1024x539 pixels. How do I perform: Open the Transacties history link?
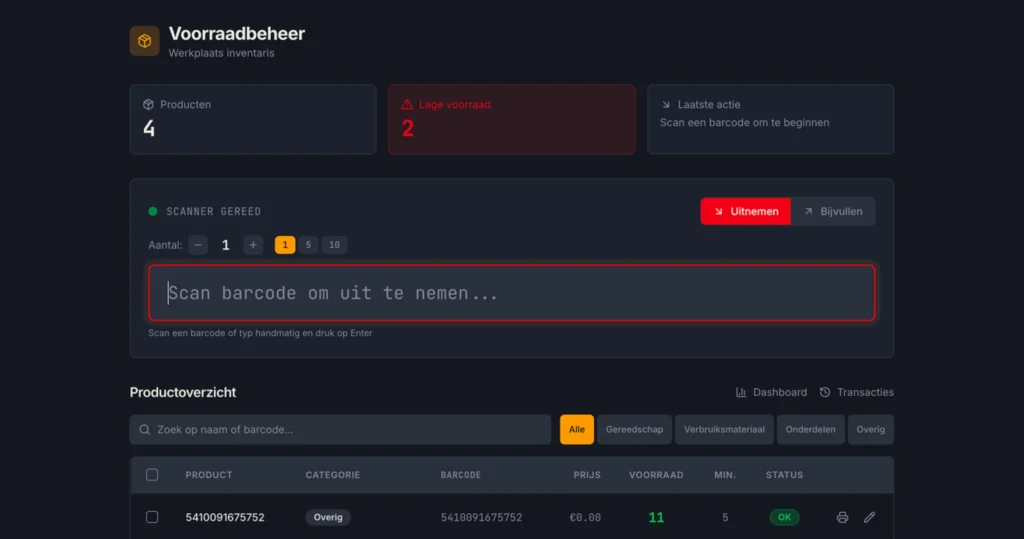(857, 393)
